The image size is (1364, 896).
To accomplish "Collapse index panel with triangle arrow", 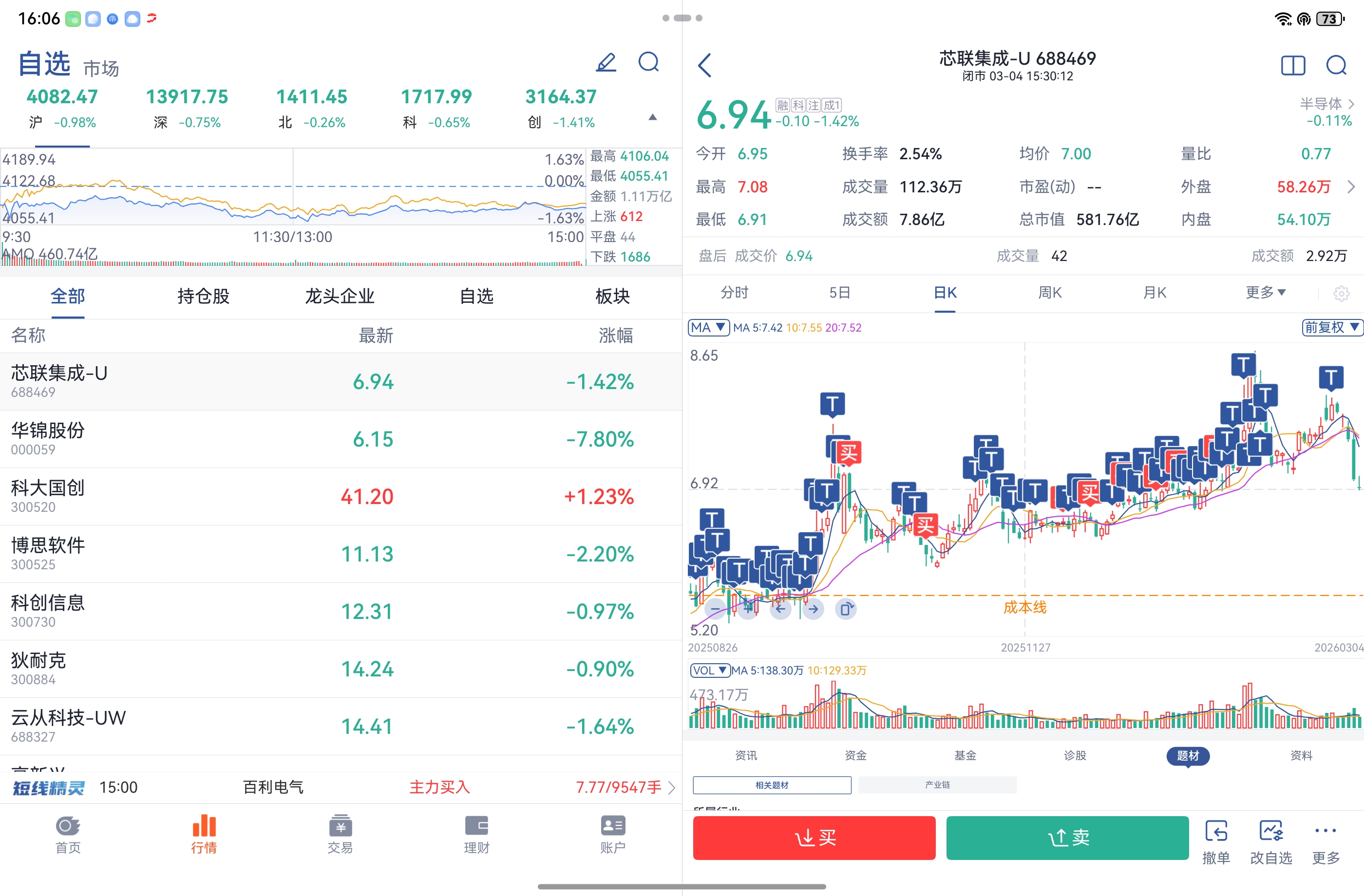I will 652,117.
